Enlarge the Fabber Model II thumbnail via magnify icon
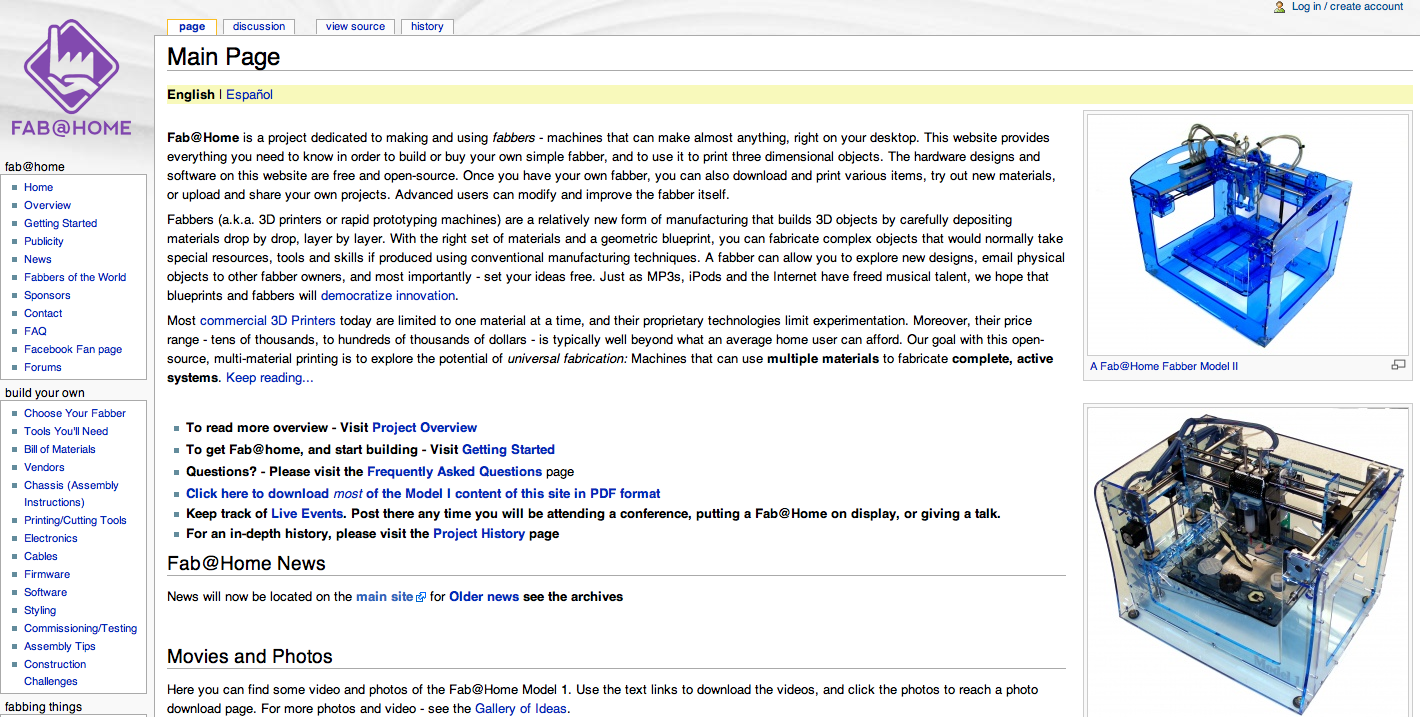Screen dimensions: 1420x717 1398,366
